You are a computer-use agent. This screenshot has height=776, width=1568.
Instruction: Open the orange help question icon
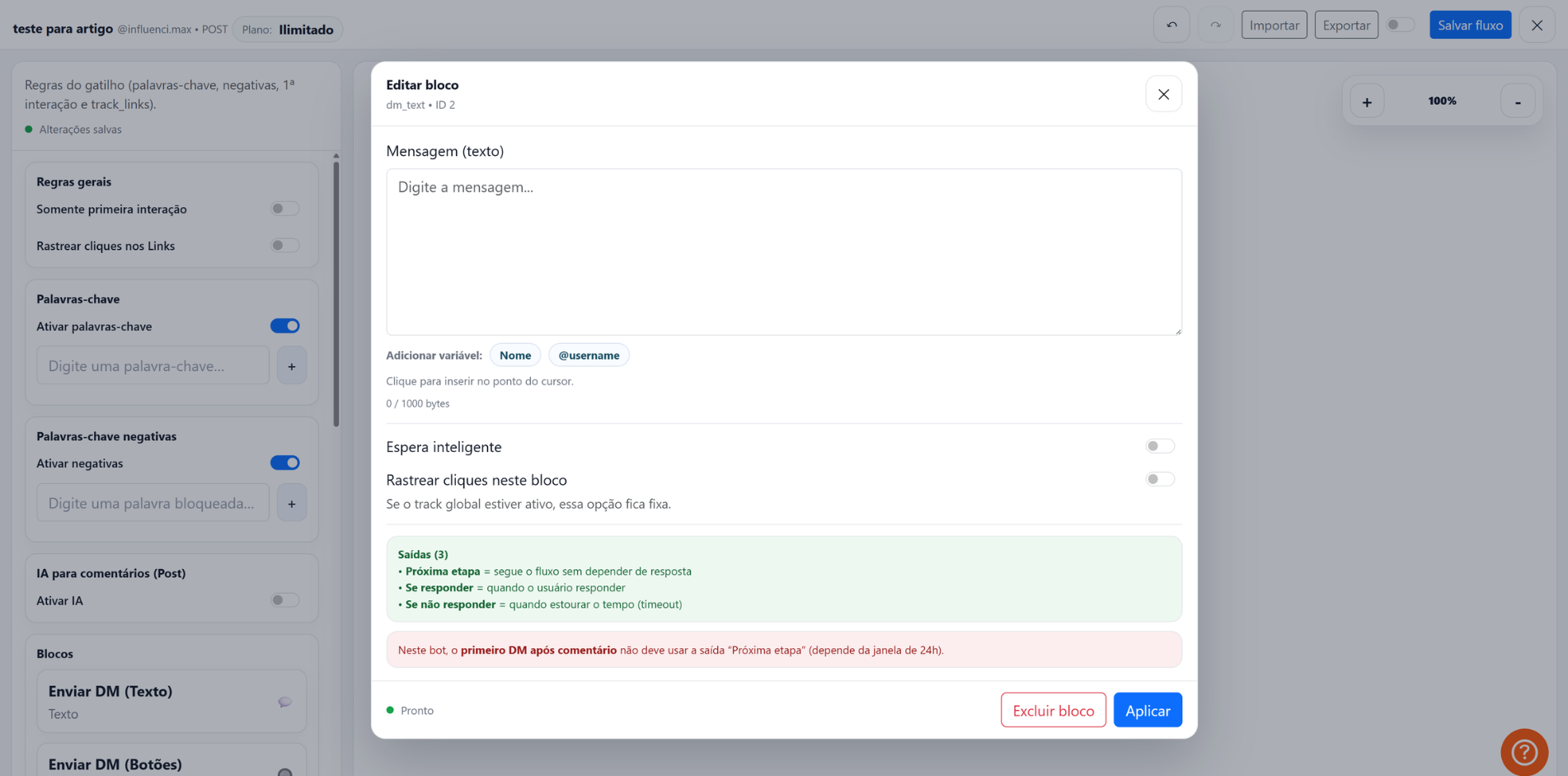click(x=1524, y=752)
